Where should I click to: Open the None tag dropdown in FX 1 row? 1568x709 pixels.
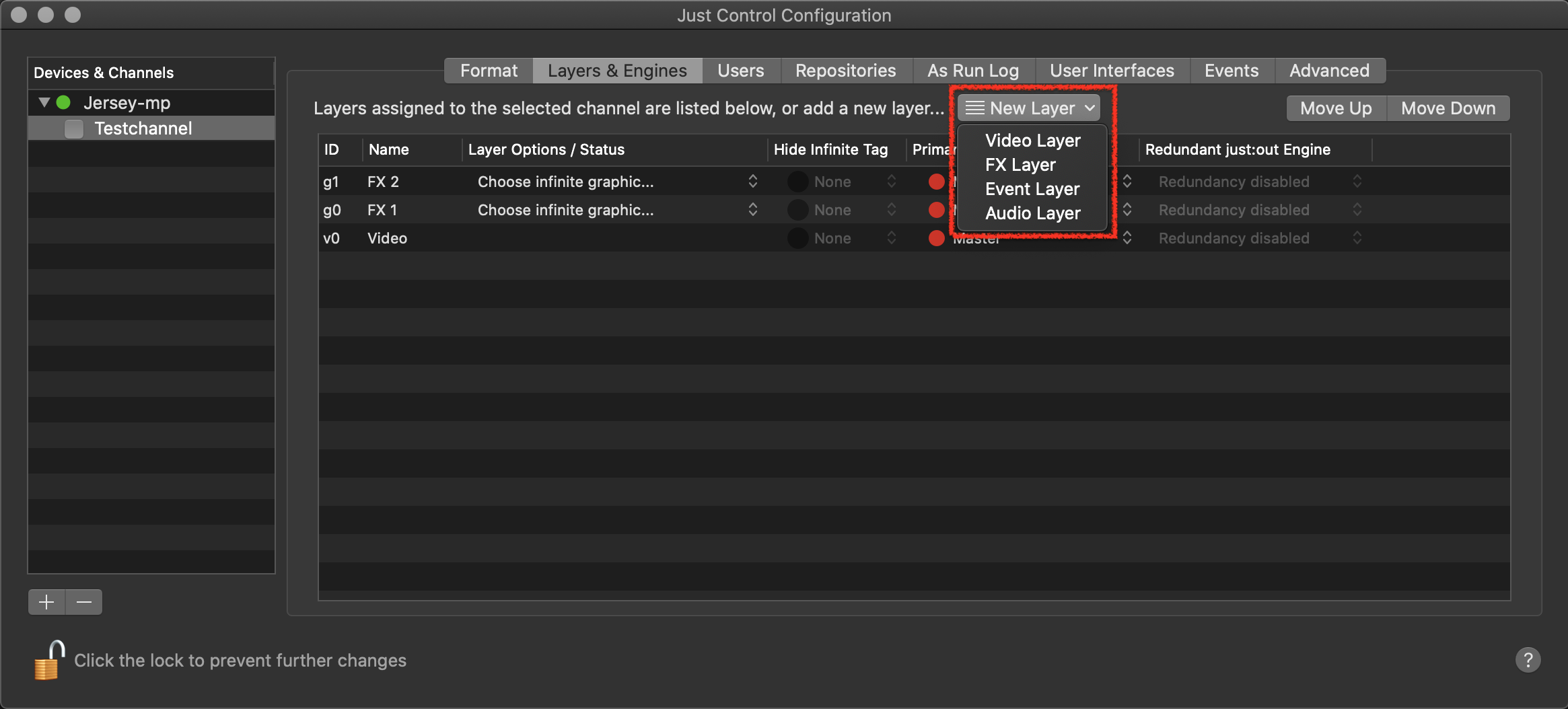(855, 210)
